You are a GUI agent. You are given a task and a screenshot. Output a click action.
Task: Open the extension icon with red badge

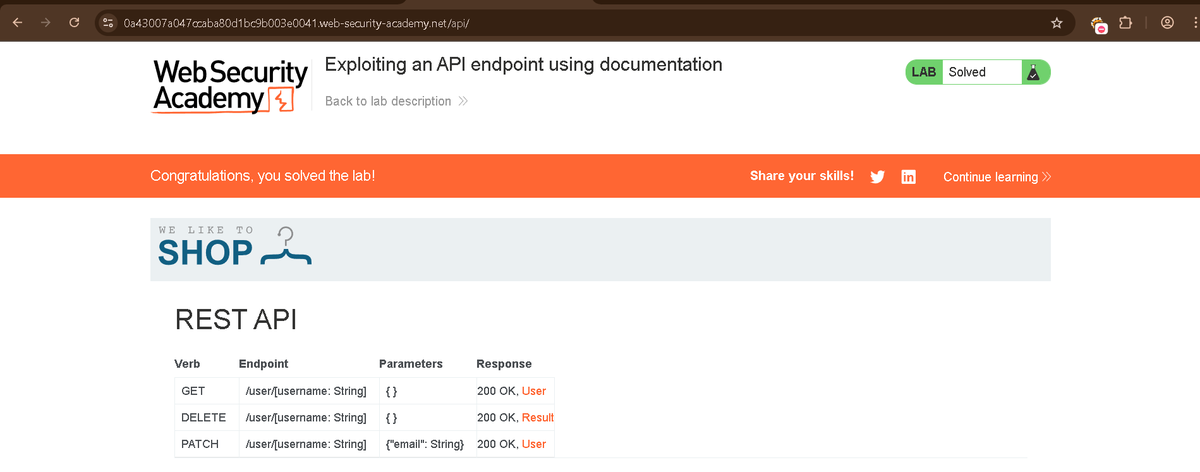[1099, 24]
